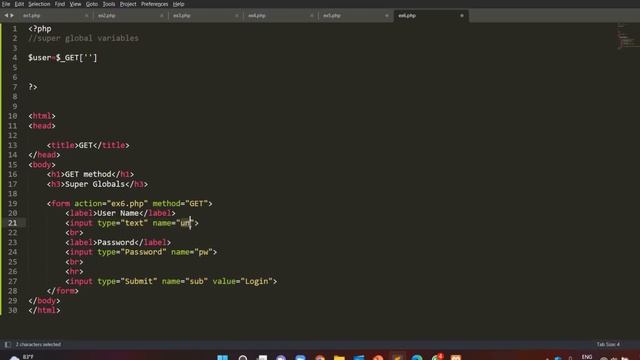The image size is (640, 360).
Task: Click the "</head>" closing tag on line 14
Action: click(x=44, y=155)
